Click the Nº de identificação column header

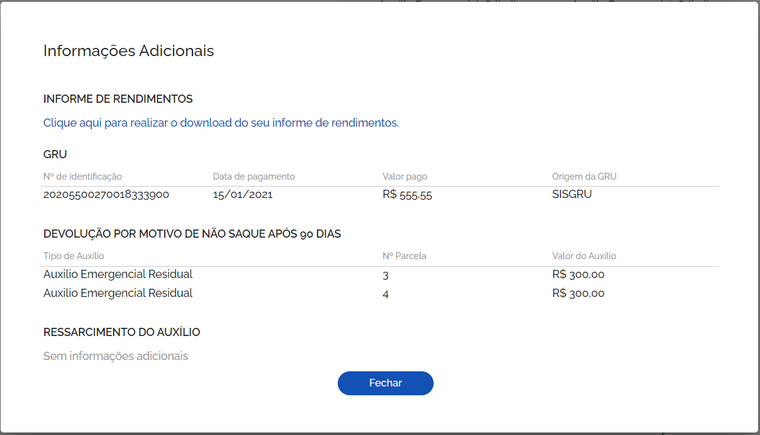82,177
